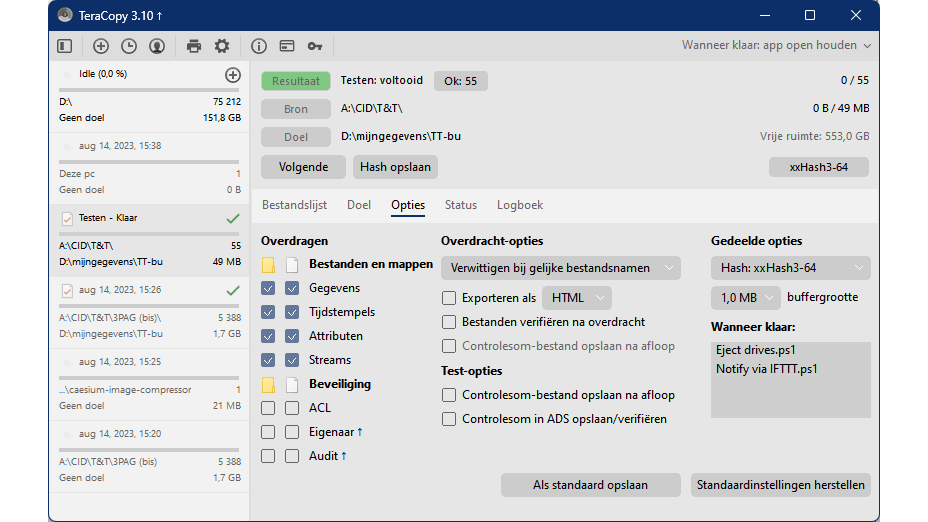928x522 pixels.
Task: Click the license key icon
Action: click(315, 46)
